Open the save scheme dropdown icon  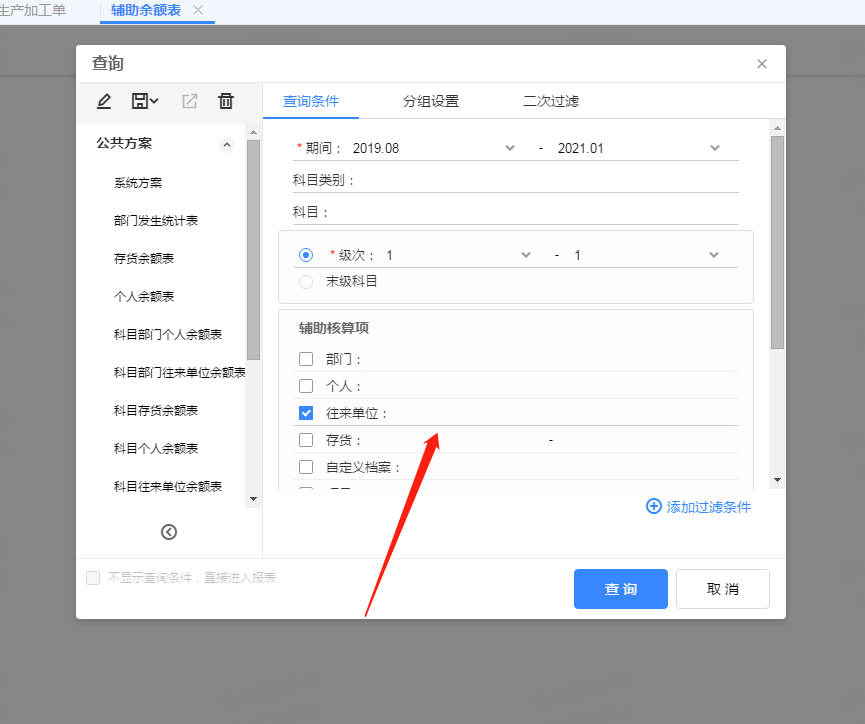tap(145, 101)
